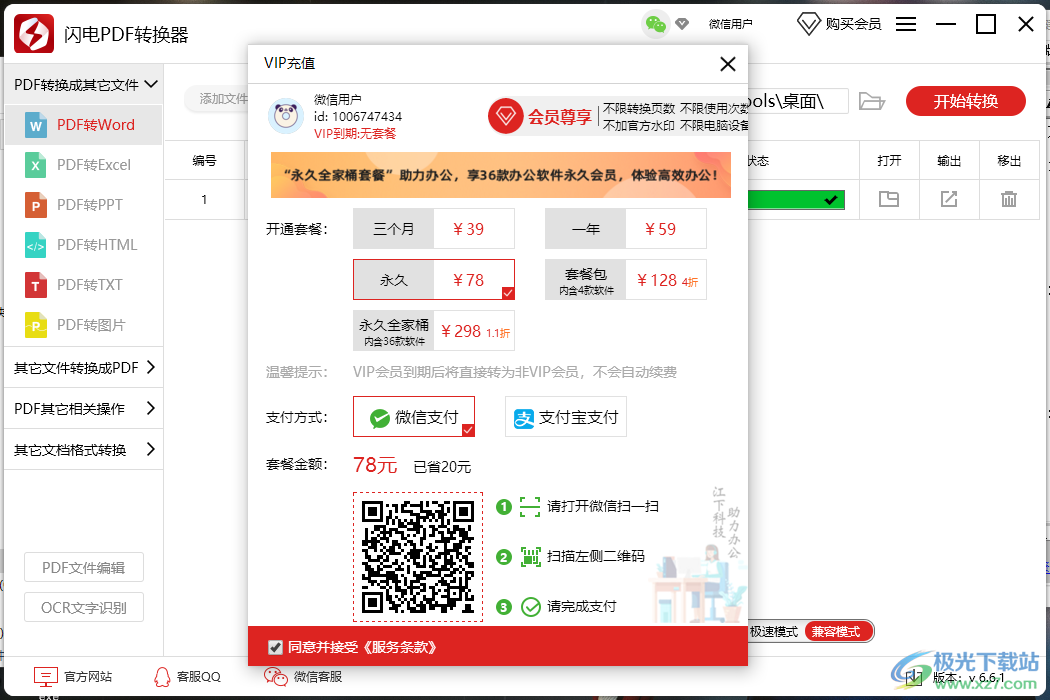Collapse the PDF转换成其它文件 section
Screen dimensions: 1050x700
(84, 84)
